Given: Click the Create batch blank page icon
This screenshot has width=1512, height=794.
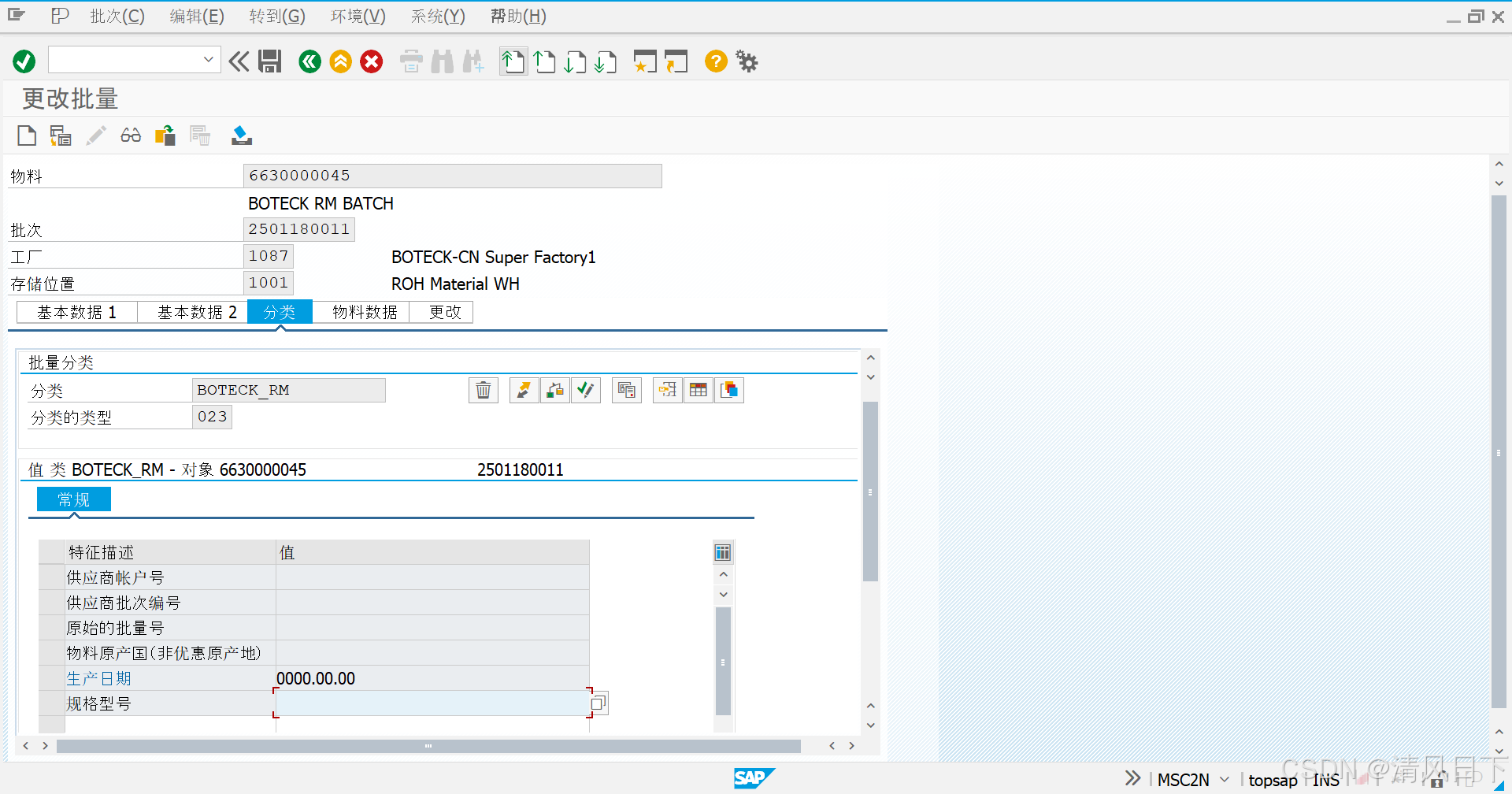Looking at the screenshot, I should 27,135.
